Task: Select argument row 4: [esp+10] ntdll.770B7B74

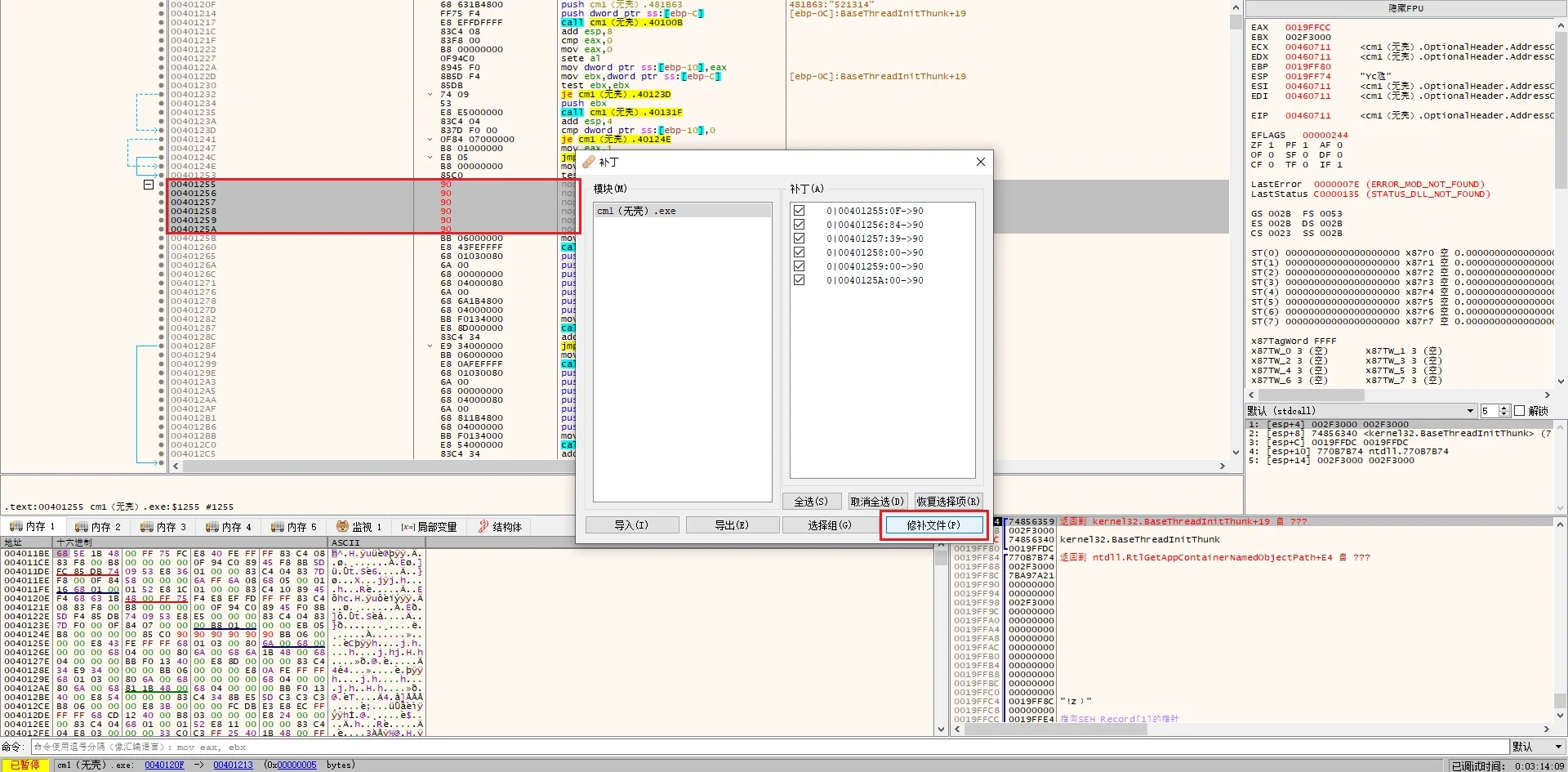Action: pos(1399,452)
